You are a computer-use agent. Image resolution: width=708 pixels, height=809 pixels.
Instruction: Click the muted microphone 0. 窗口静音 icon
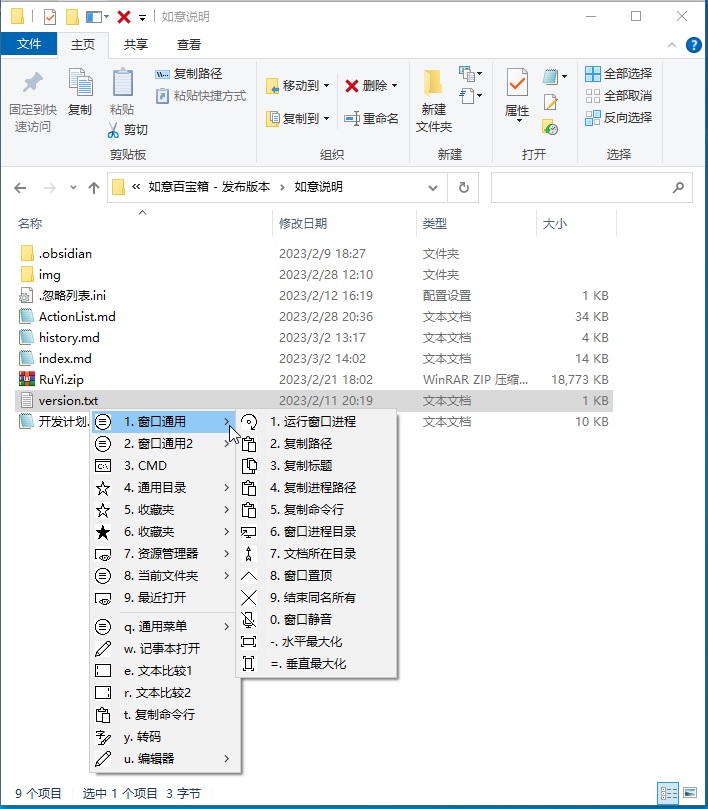pyautogui.click(x=249, y=620)
